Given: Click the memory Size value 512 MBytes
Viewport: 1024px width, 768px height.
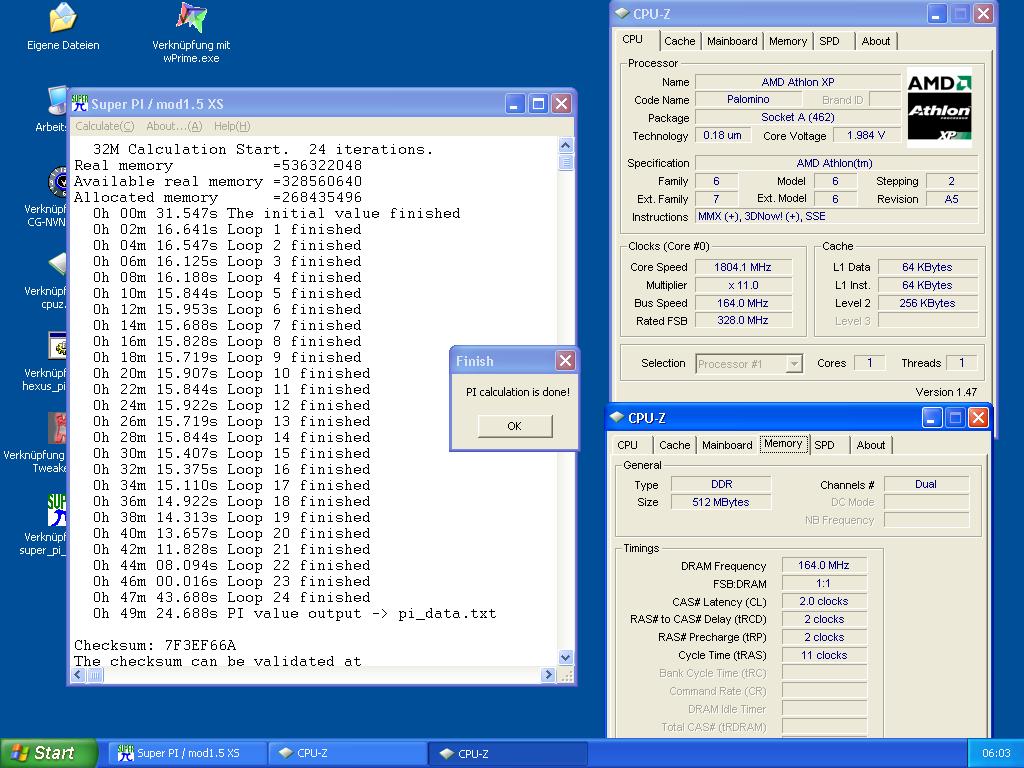Looking at the screenshot, I should (x=722, y=502).
